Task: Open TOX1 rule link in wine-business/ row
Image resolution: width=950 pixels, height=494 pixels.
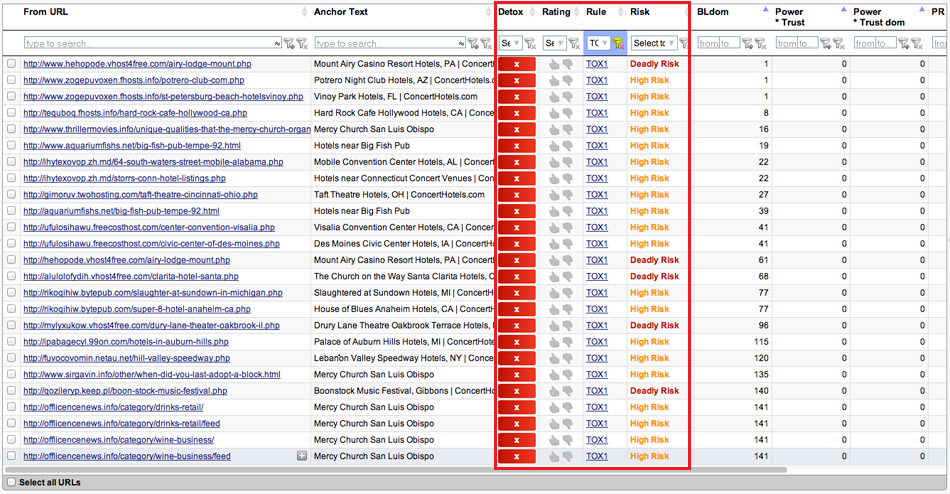Action: click(597, 440)
